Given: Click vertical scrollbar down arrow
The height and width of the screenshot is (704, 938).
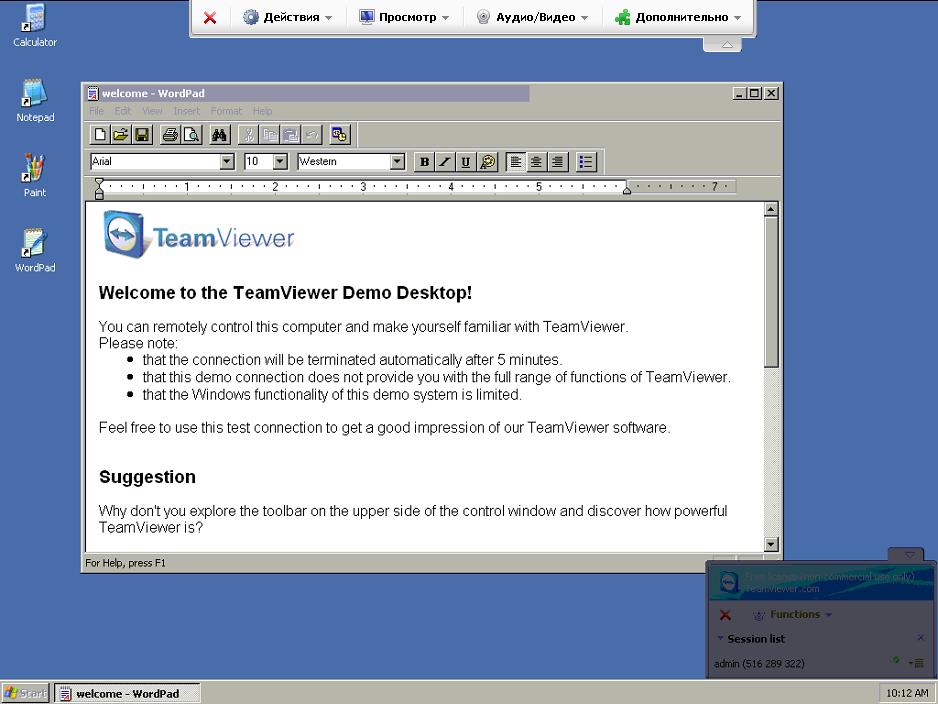Looking at the screenshot, I should 771,544.
